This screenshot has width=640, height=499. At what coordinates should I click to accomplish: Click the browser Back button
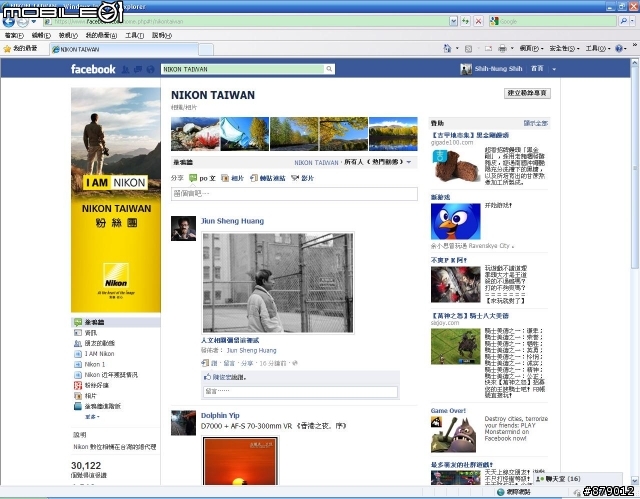[9, 21]
